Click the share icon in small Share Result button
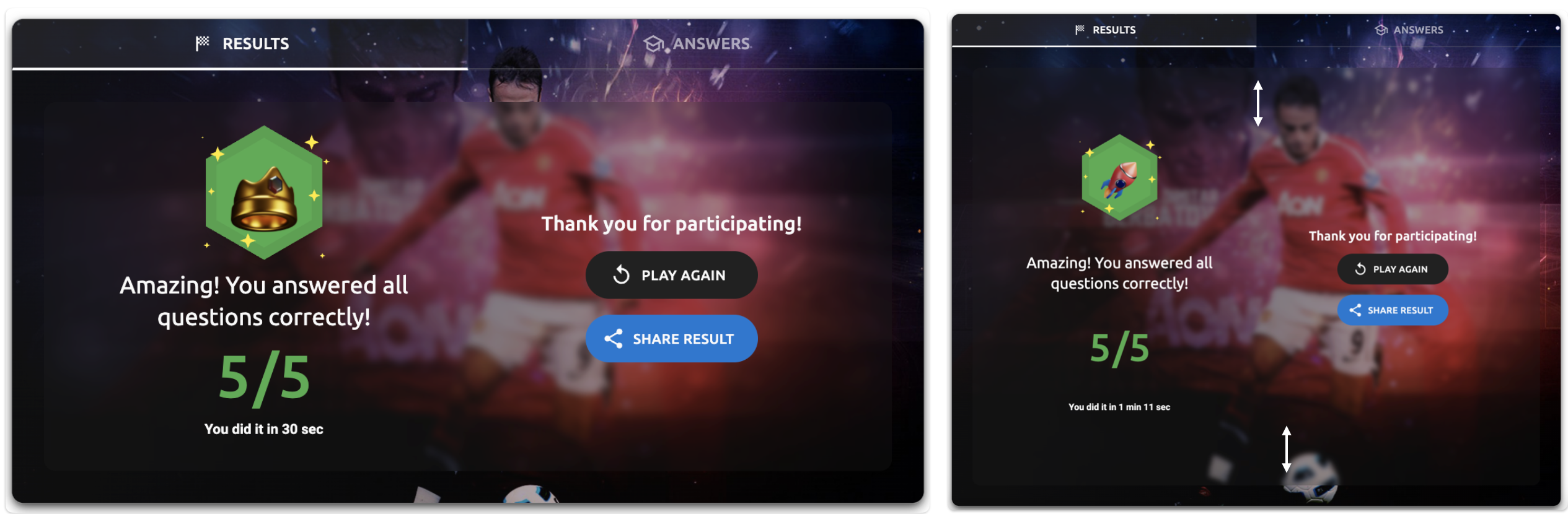This screenshot has width=1568, height=514. (x=1355, y=310)
